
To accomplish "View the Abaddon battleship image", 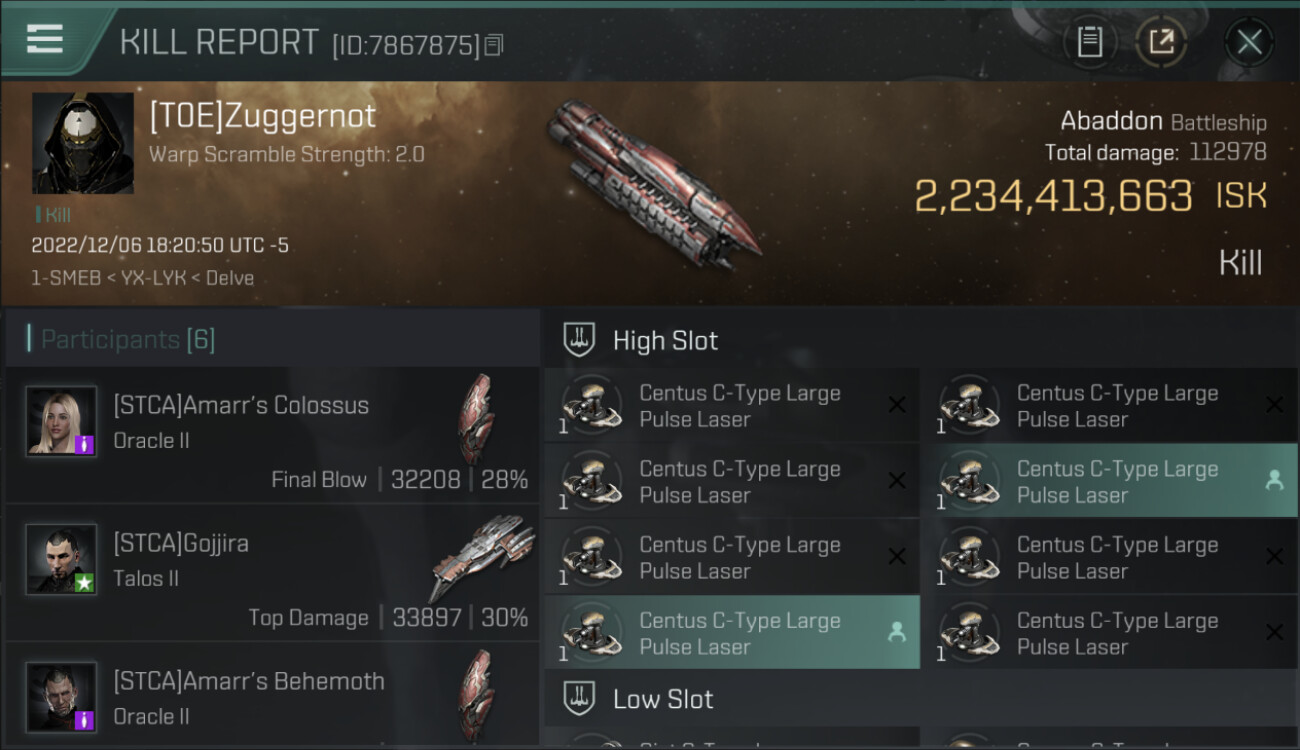I will tap(652, 185).
